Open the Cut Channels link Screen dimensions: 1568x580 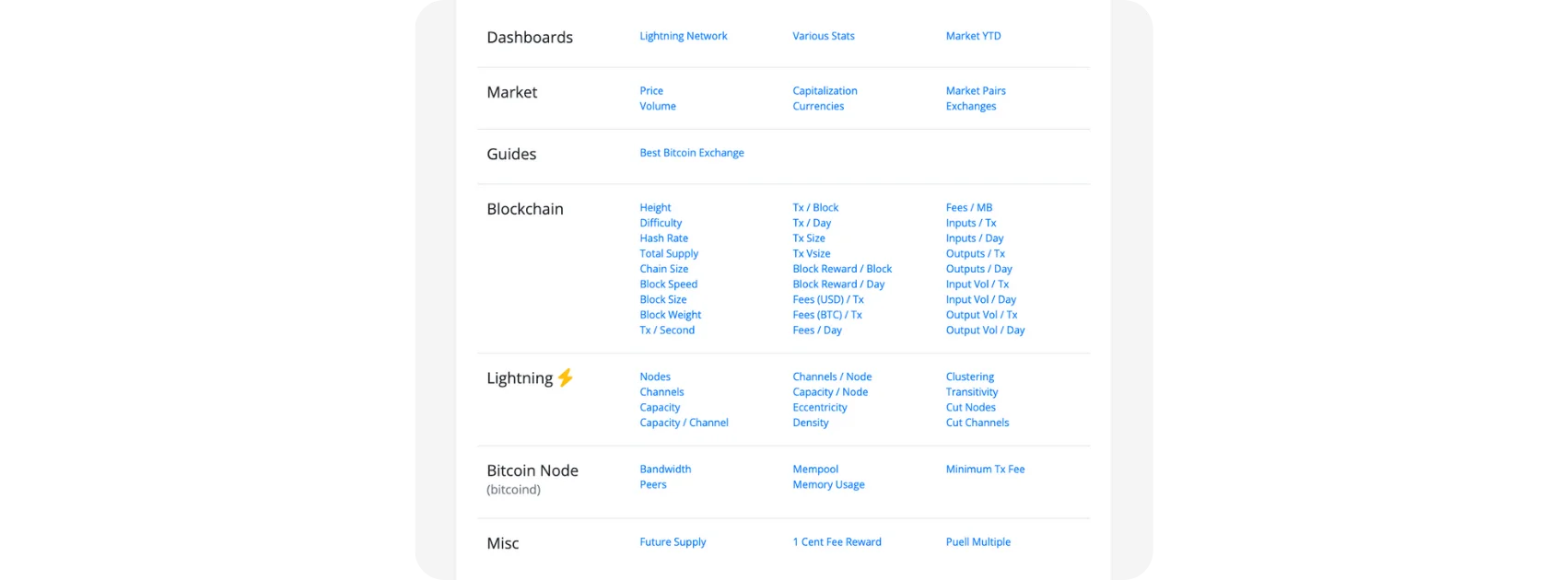tap(977, 423)
